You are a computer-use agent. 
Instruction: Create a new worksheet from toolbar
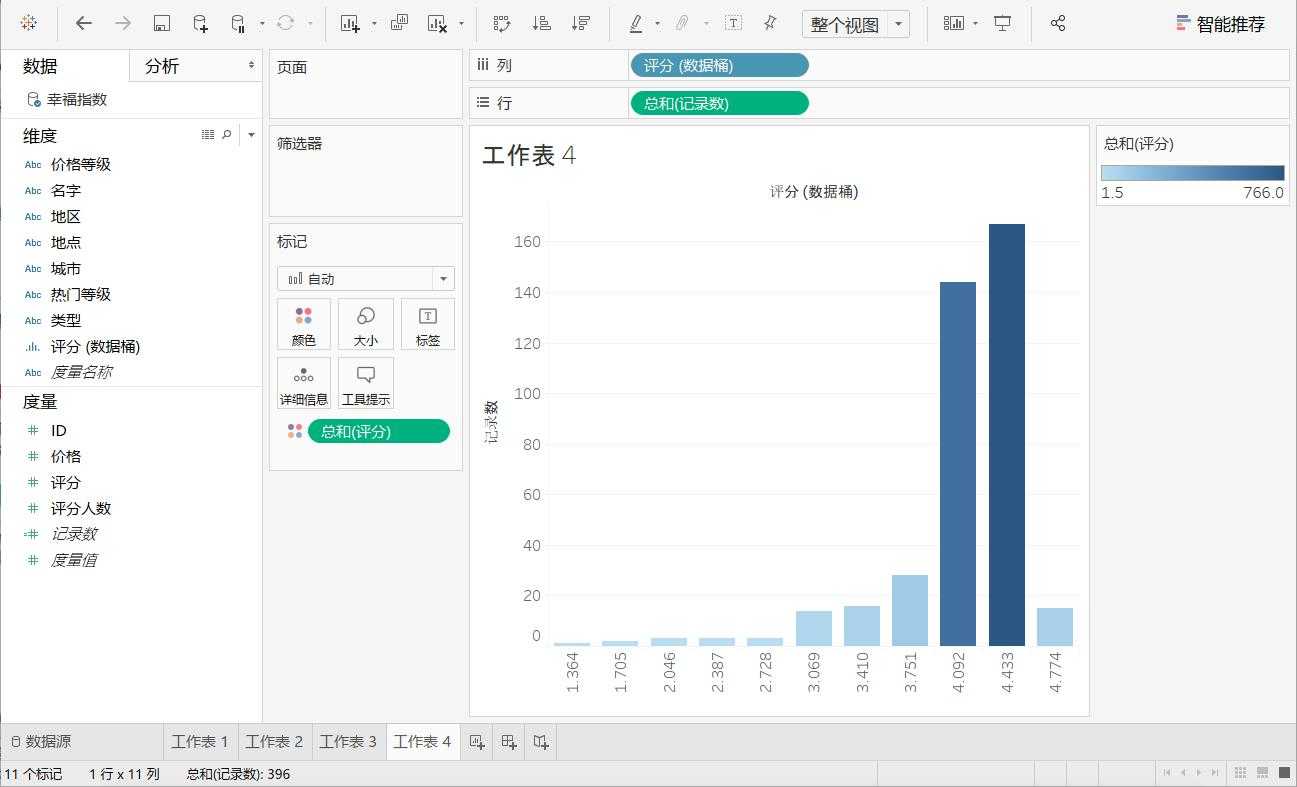pyautogui.click(x=350, y=23)
